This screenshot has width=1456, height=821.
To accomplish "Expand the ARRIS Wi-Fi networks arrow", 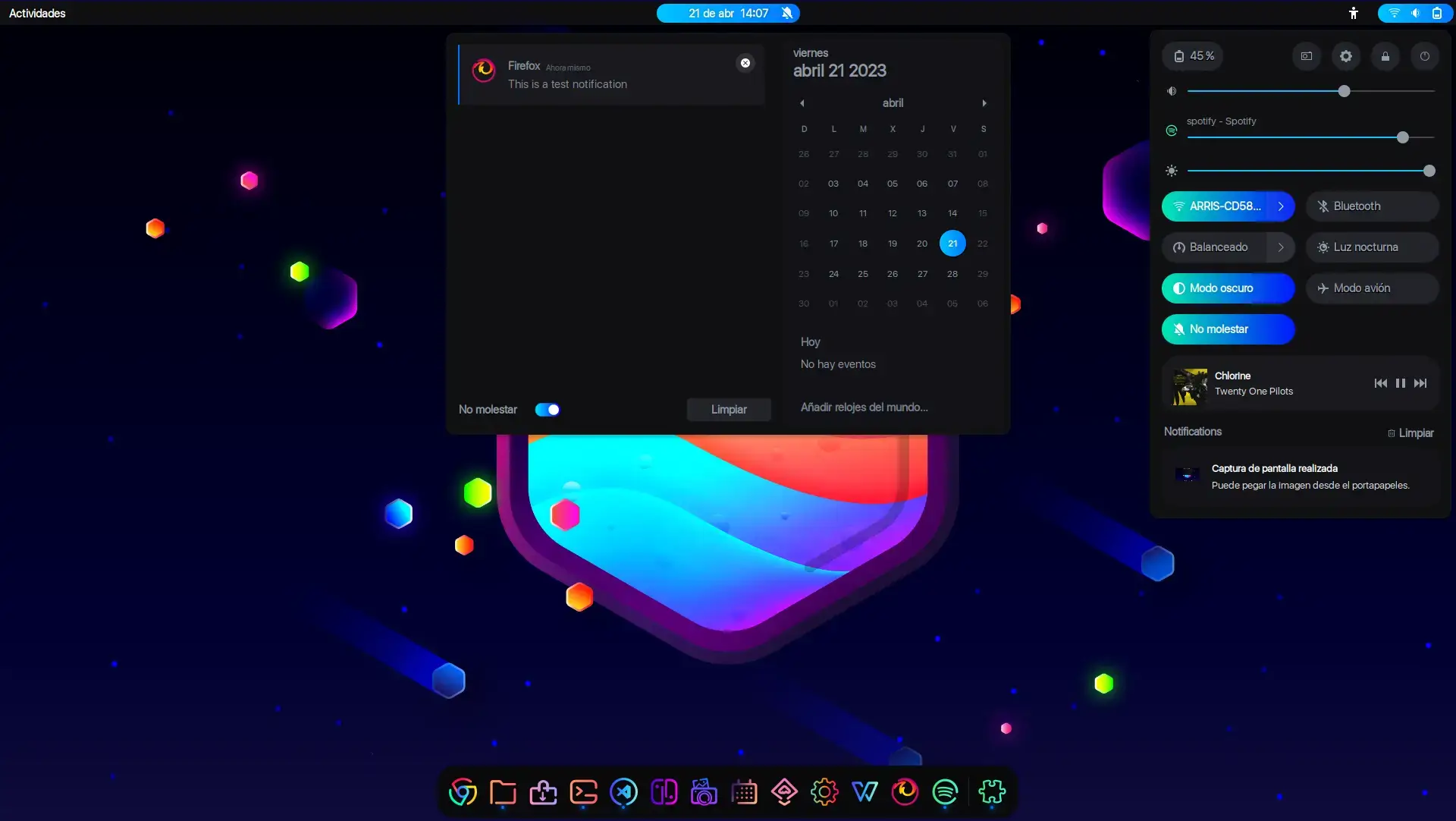I will 1281,206.
